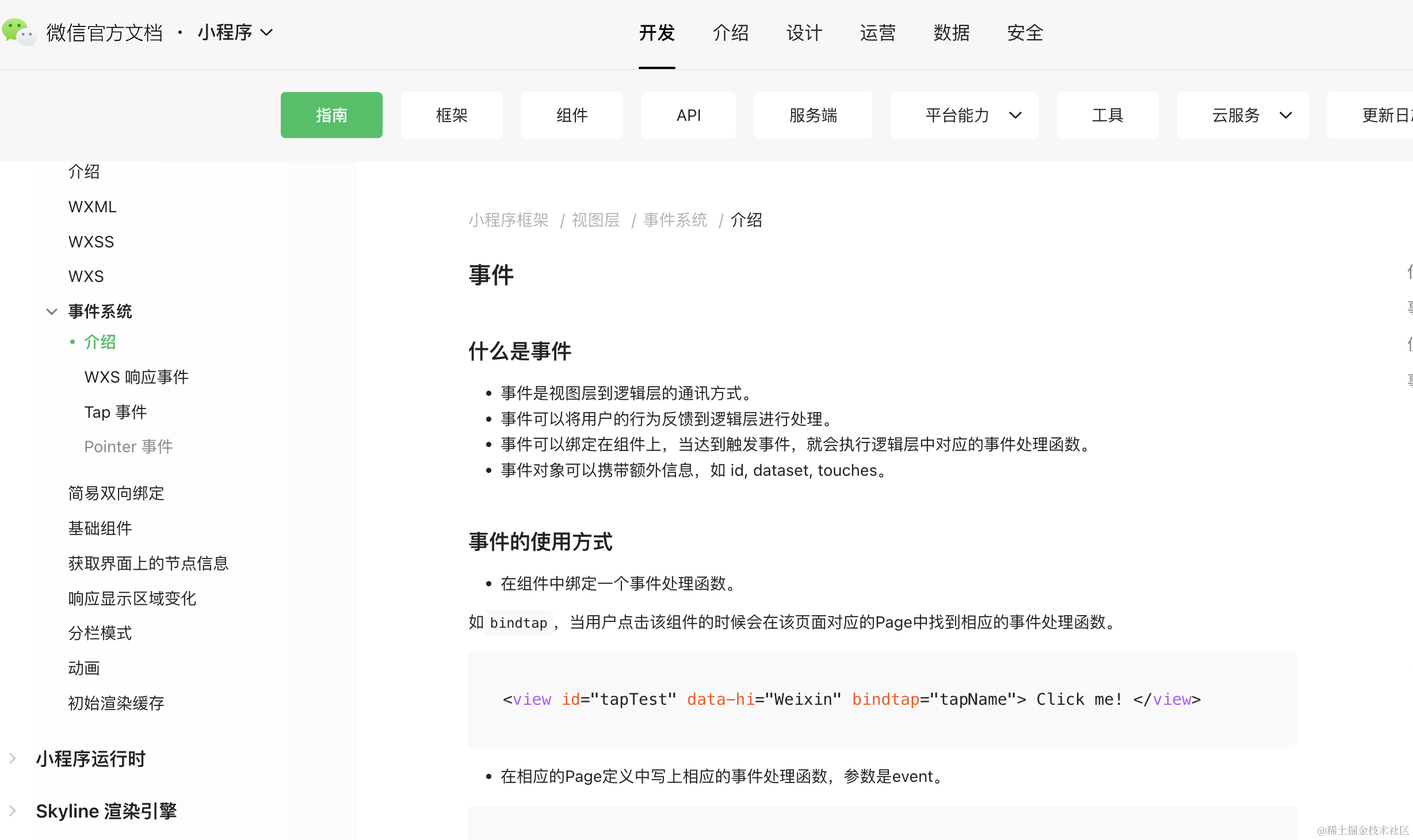The image size is (1413, 840).
Task: Open the 平台能力 dropdown menu
Action: coord(964,115)
